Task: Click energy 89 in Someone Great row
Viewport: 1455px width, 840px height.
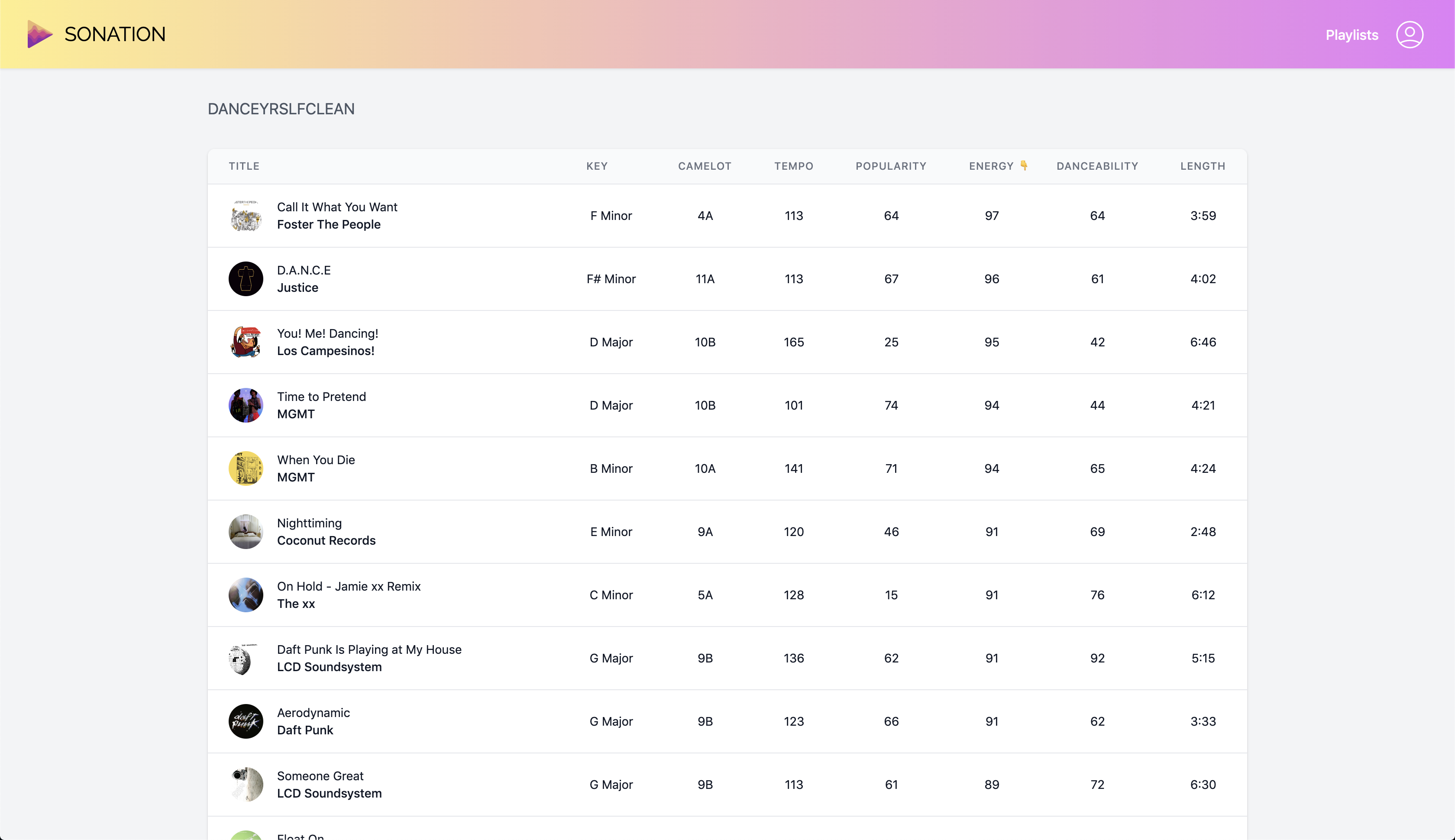Action: [x=992, y=785]
